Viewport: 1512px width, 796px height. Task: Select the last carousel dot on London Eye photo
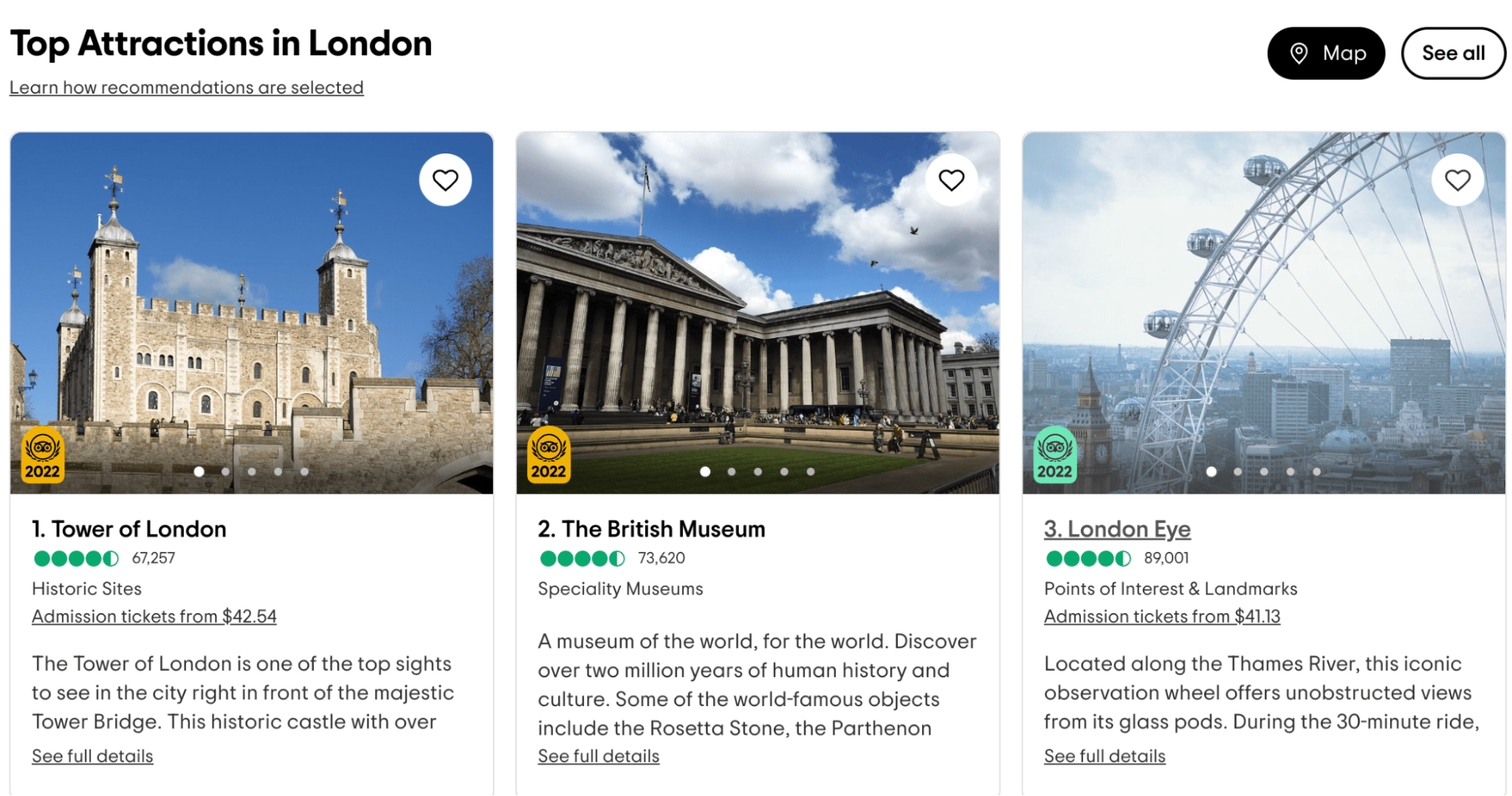(x=1318, y=471)
